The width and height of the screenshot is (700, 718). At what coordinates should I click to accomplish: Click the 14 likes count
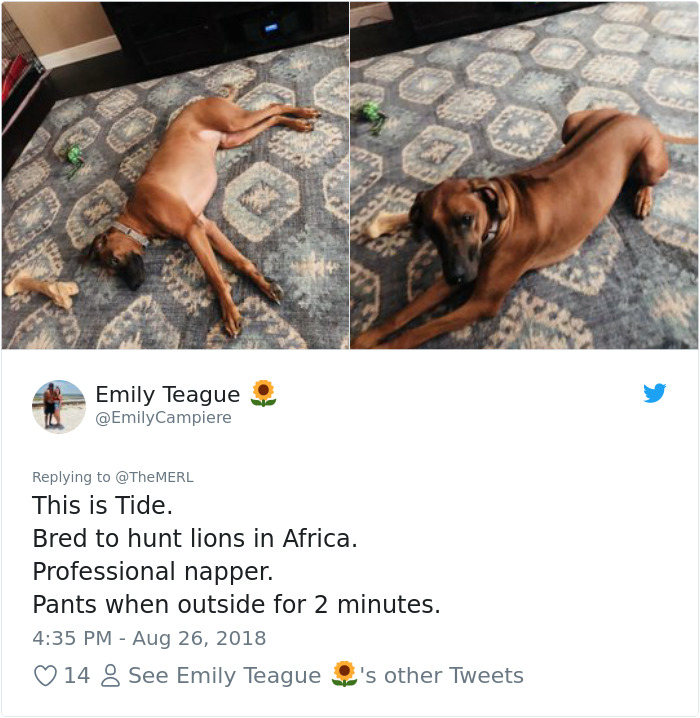coord(77,676)
